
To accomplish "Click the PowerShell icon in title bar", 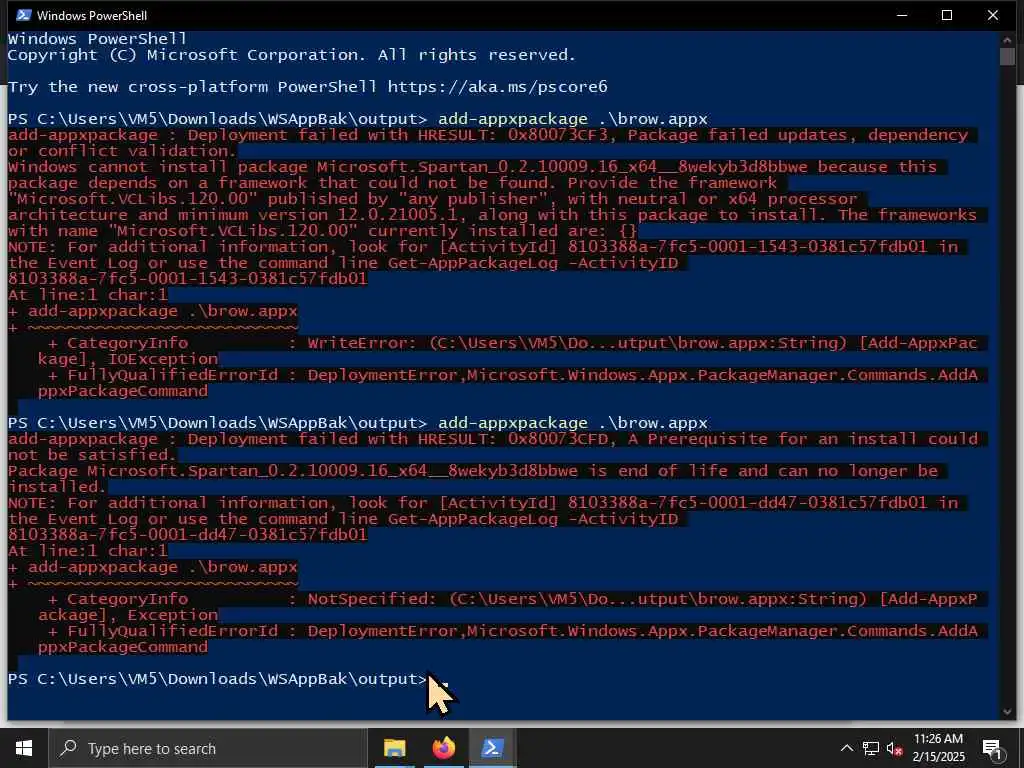I will [x=23, y=15].
